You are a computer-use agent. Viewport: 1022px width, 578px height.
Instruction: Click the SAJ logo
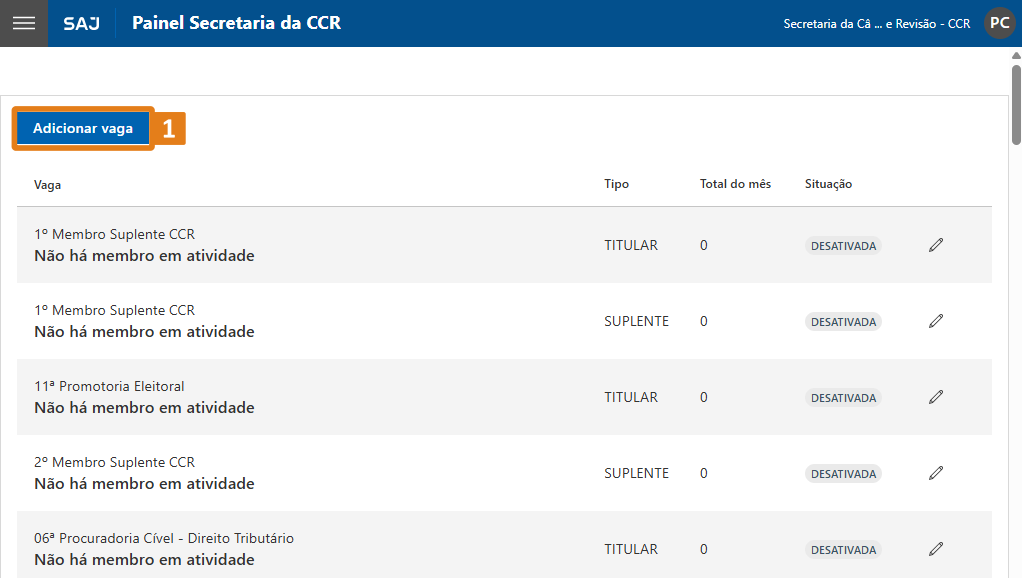tap(81, 23)
